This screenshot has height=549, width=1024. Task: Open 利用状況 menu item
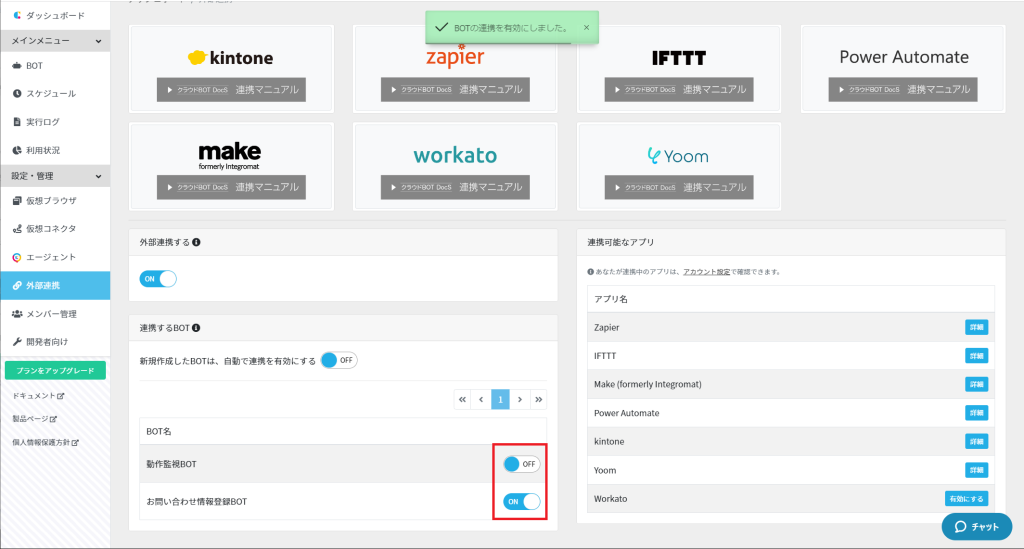(56, 150)
